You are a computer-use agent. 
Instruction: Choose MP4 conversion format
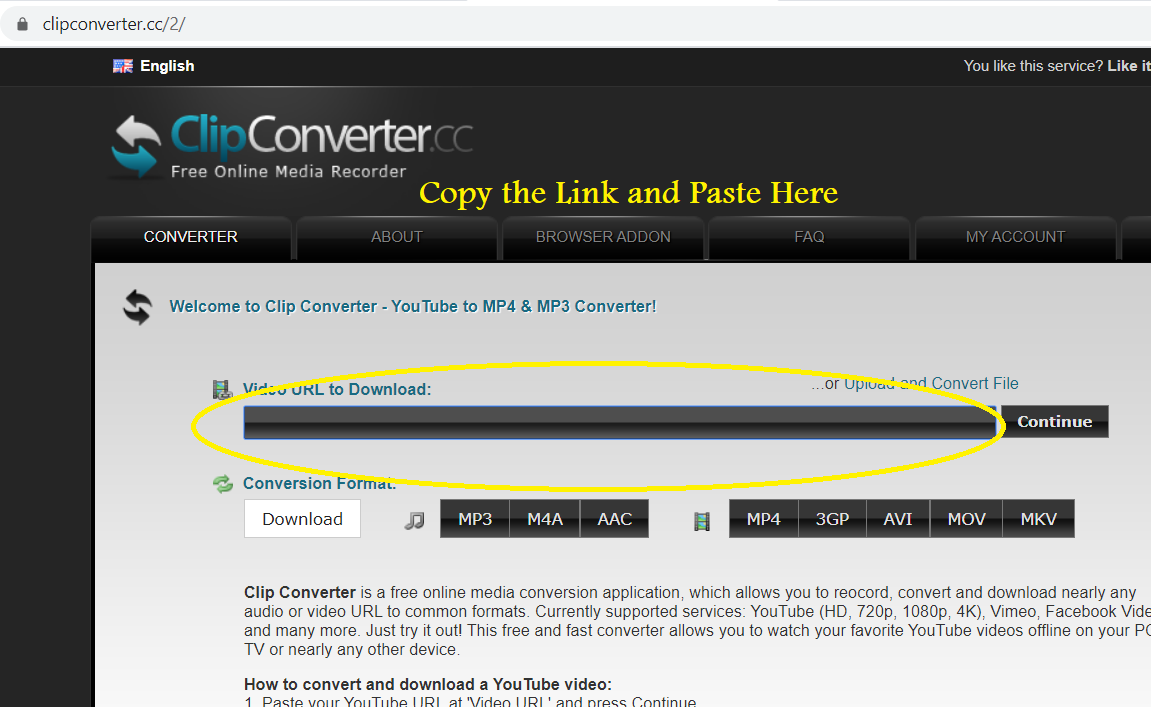coord(763,519)
